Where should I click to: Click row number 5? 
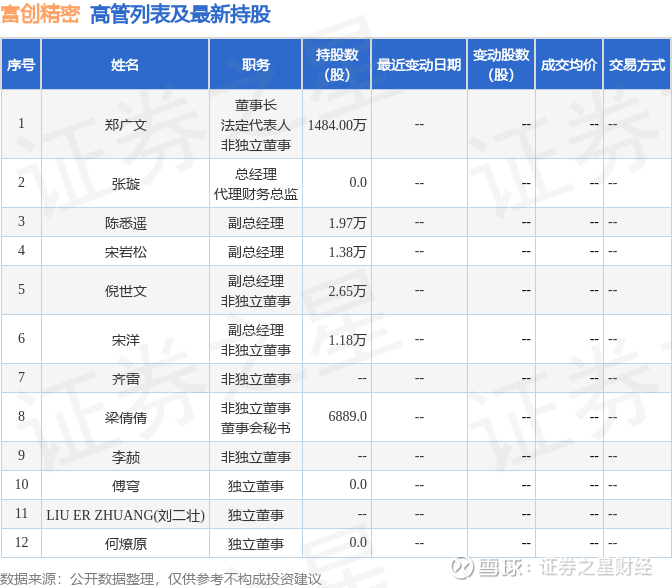(21, 289)
